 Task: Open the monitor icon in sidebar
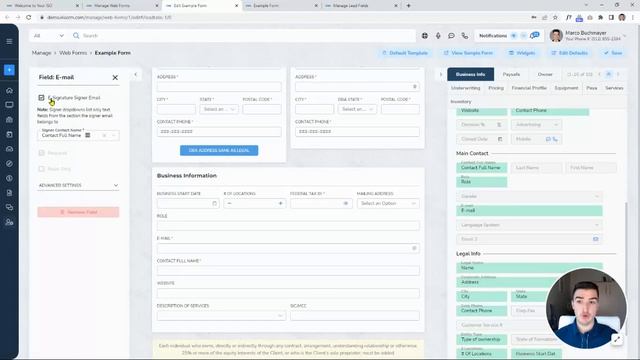(x=9, y=105)
